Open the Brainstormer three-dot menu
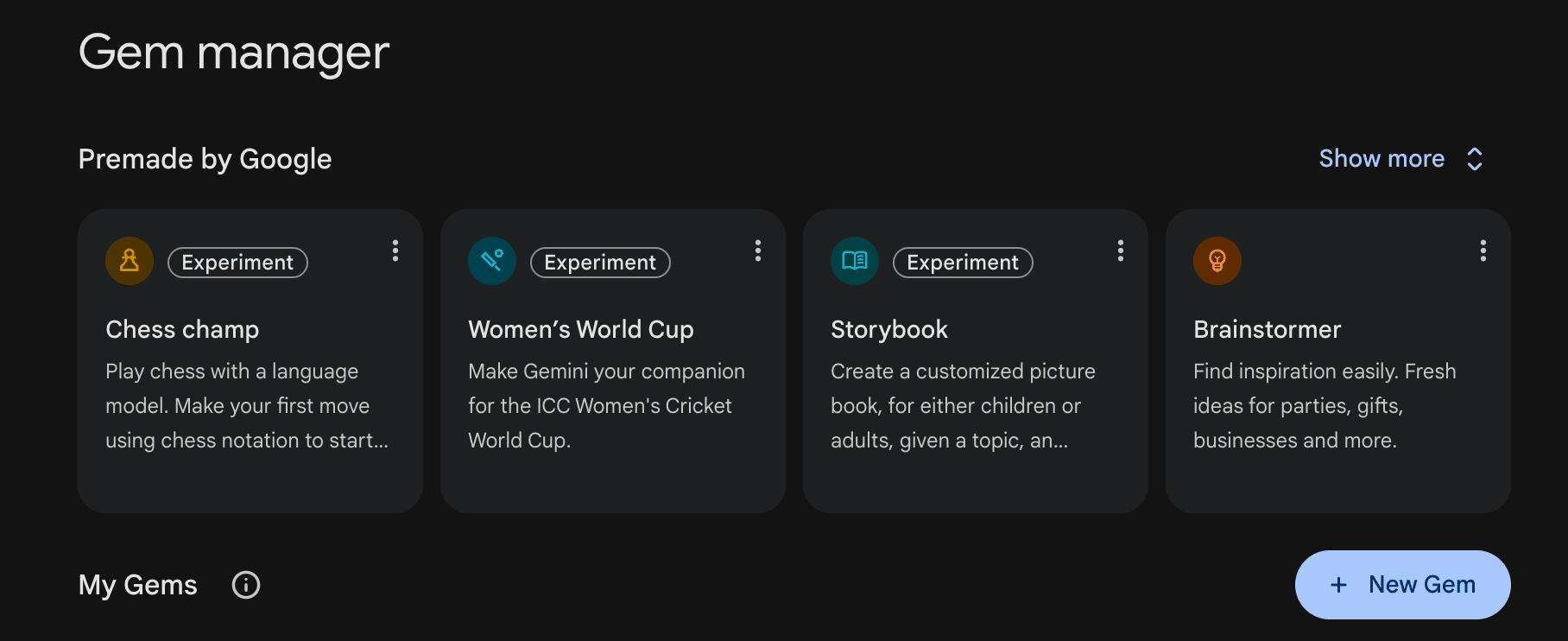The width and height of the screenshot is (1568, 641). coord(1483,251)
